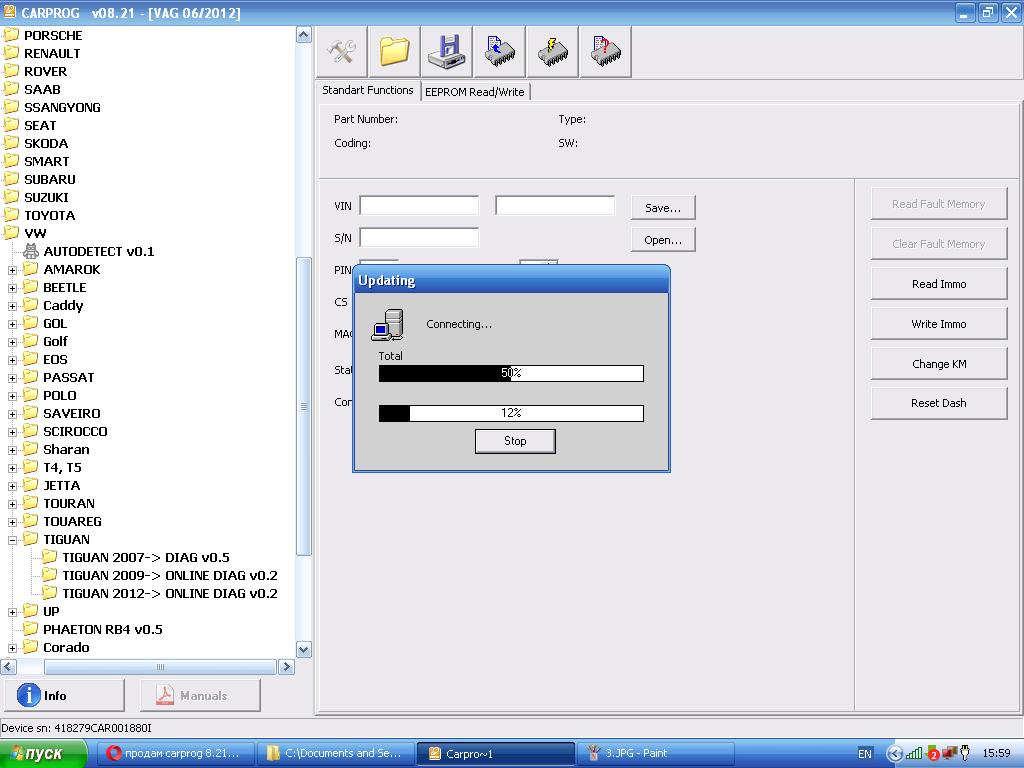Show hidden tray icons arrow
1024x768 pixels.
click(x=895, y=753)
